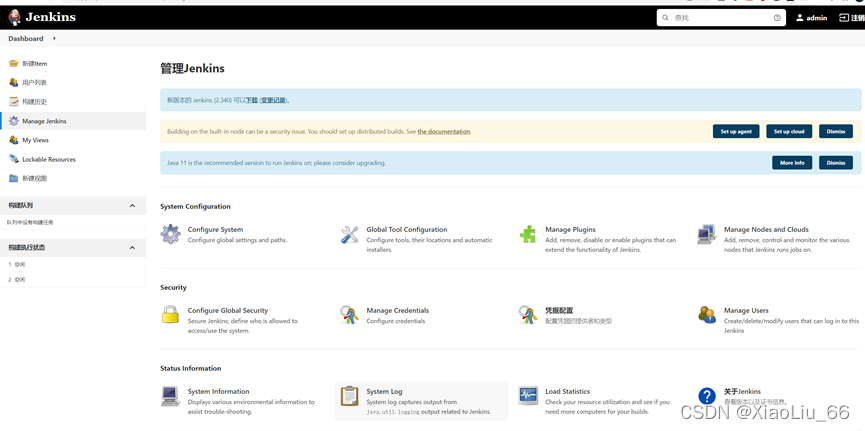Open the documentation link in warning
865x431 pixels.
[444, 131]
